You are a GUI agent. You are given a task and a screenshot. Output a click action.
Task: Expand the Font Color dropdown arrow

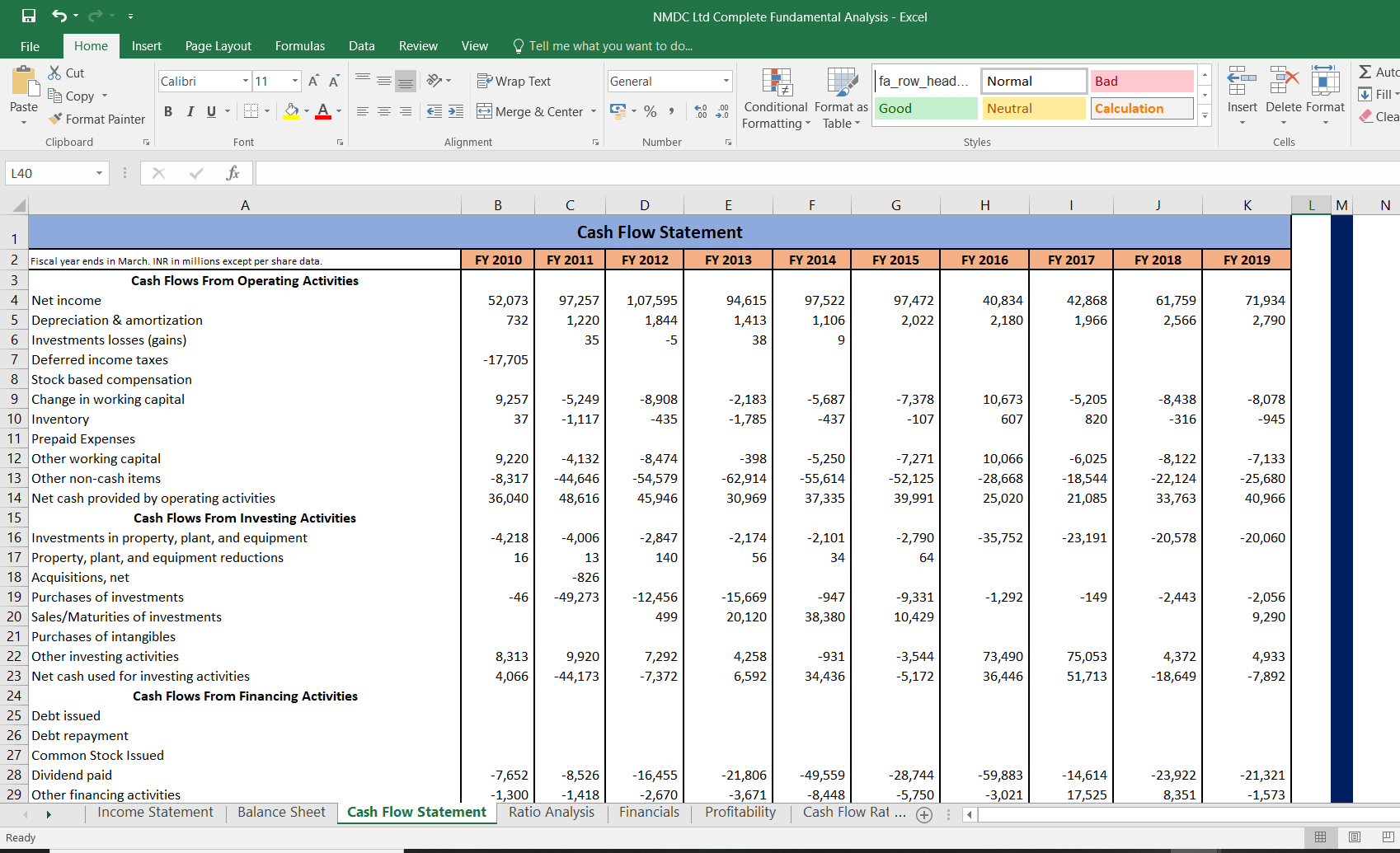pos(338,111)
